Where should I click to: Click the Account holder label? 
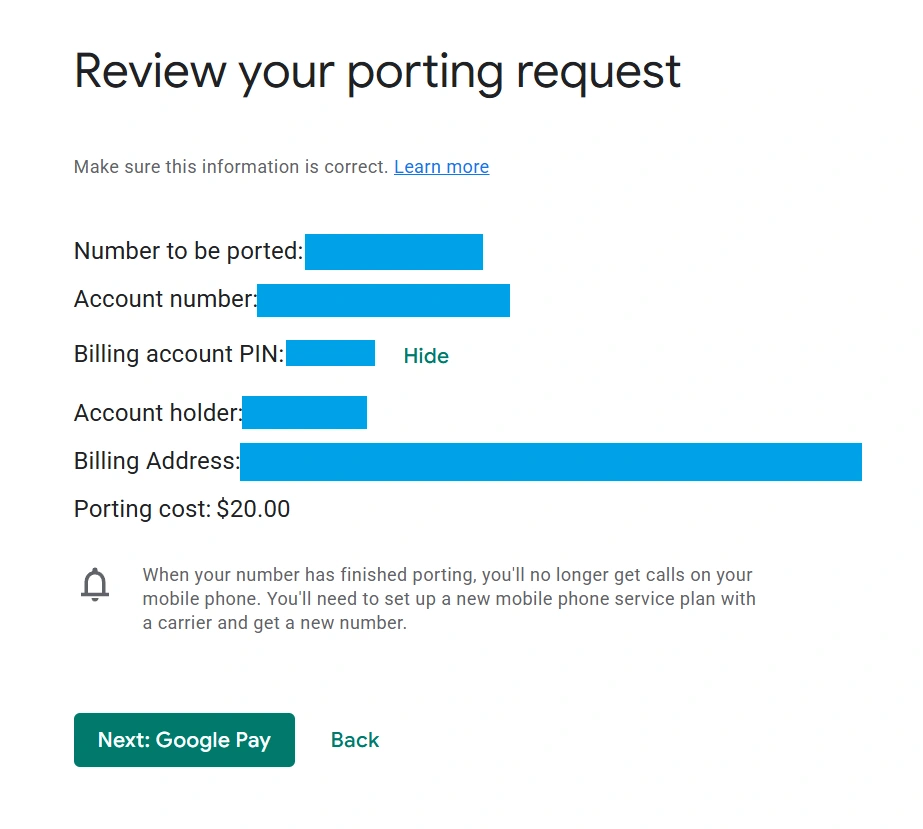click(x=157, y=412)
